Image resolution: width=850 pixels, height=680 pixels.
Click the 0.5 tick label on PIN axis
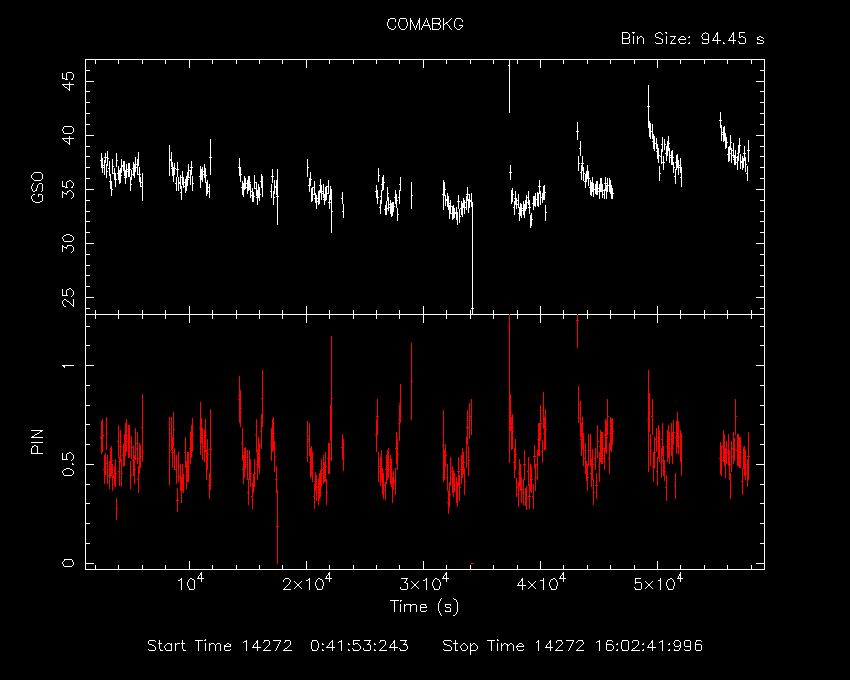point(68,465)
